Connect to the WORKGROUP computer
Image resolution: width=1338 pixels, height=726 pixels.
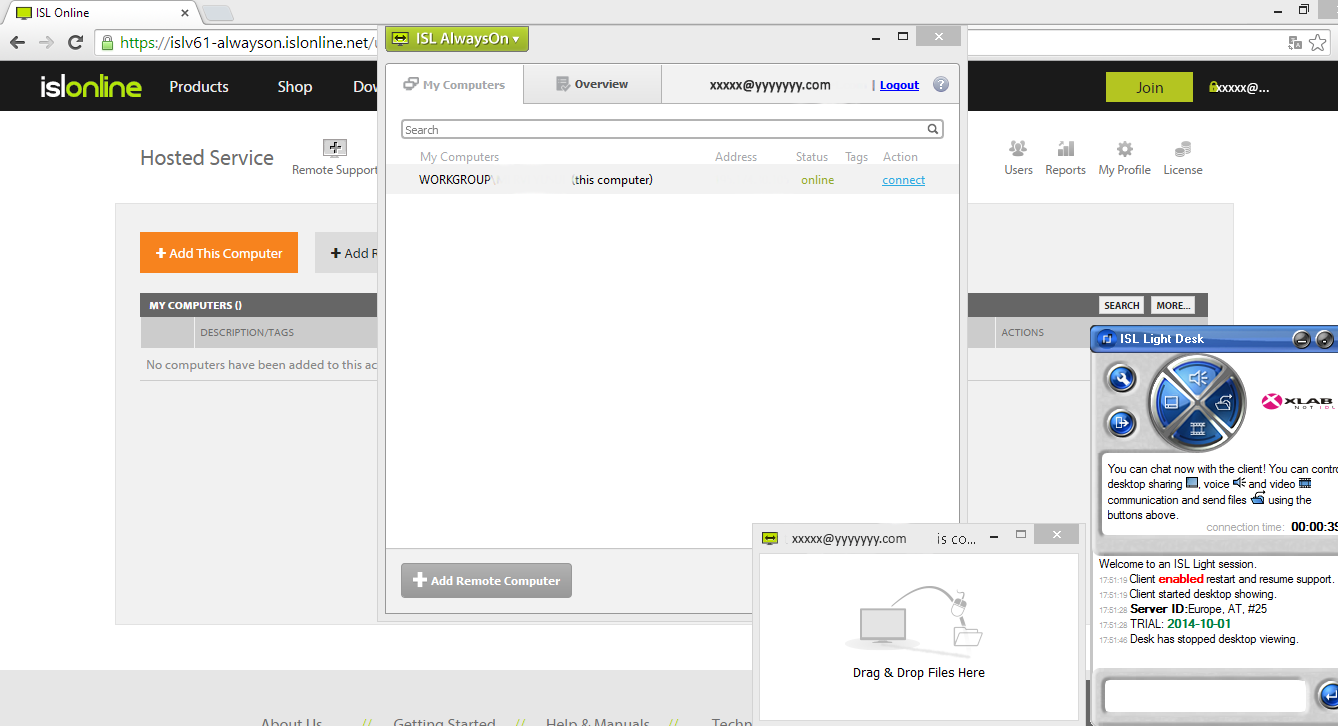pos(903,180)
